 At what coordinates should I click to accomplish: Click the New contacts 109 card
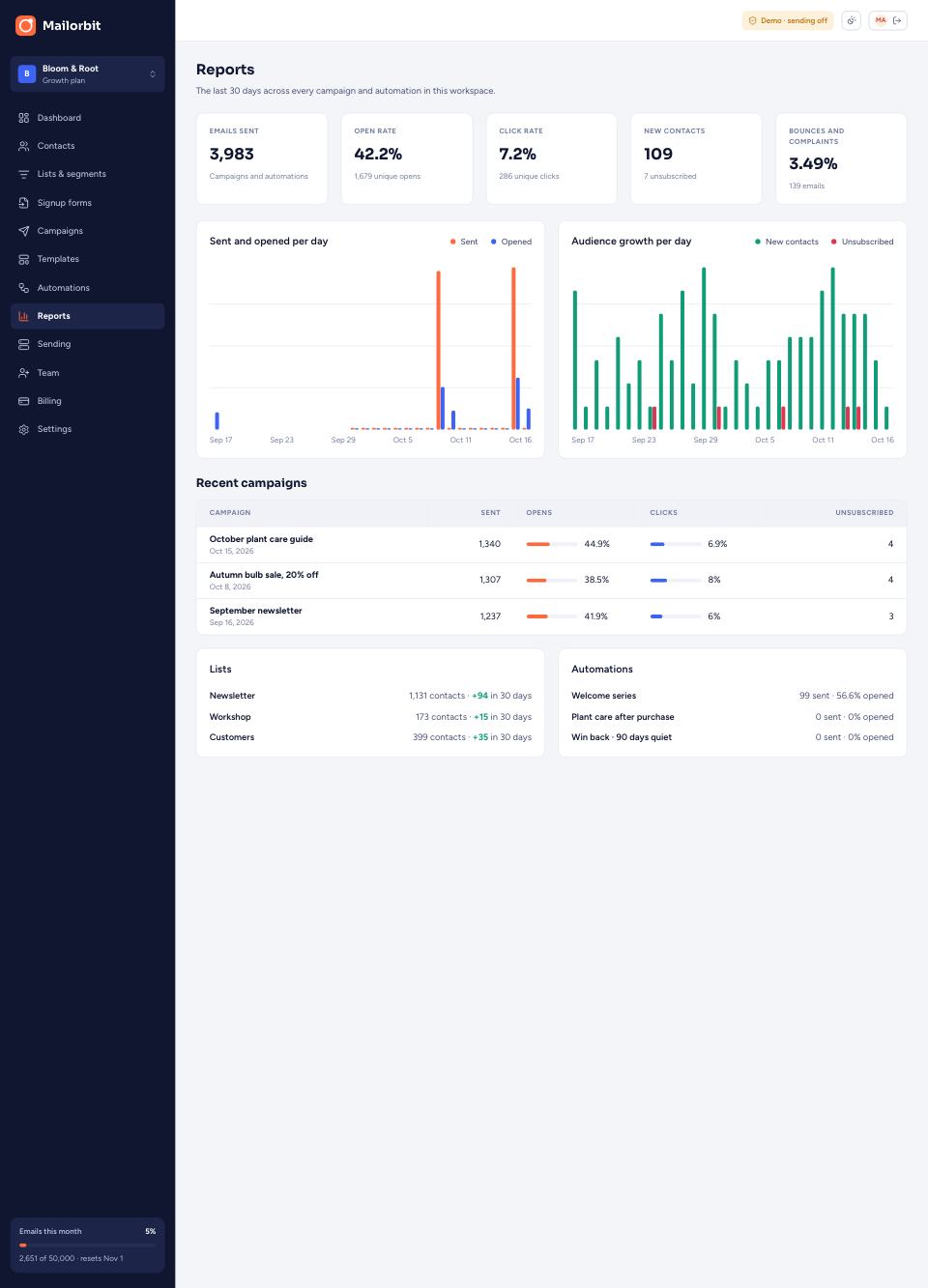click(x=696, y=158)
